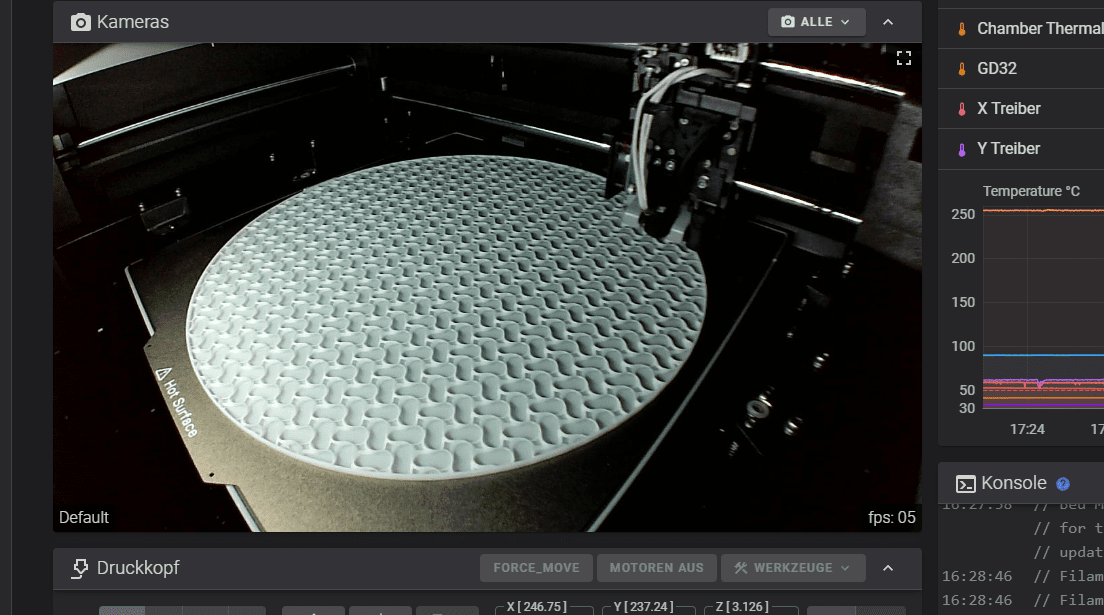Click the Konsole terminal icon
Viewport: 1104px width, 615px height.
pos(965,484)
